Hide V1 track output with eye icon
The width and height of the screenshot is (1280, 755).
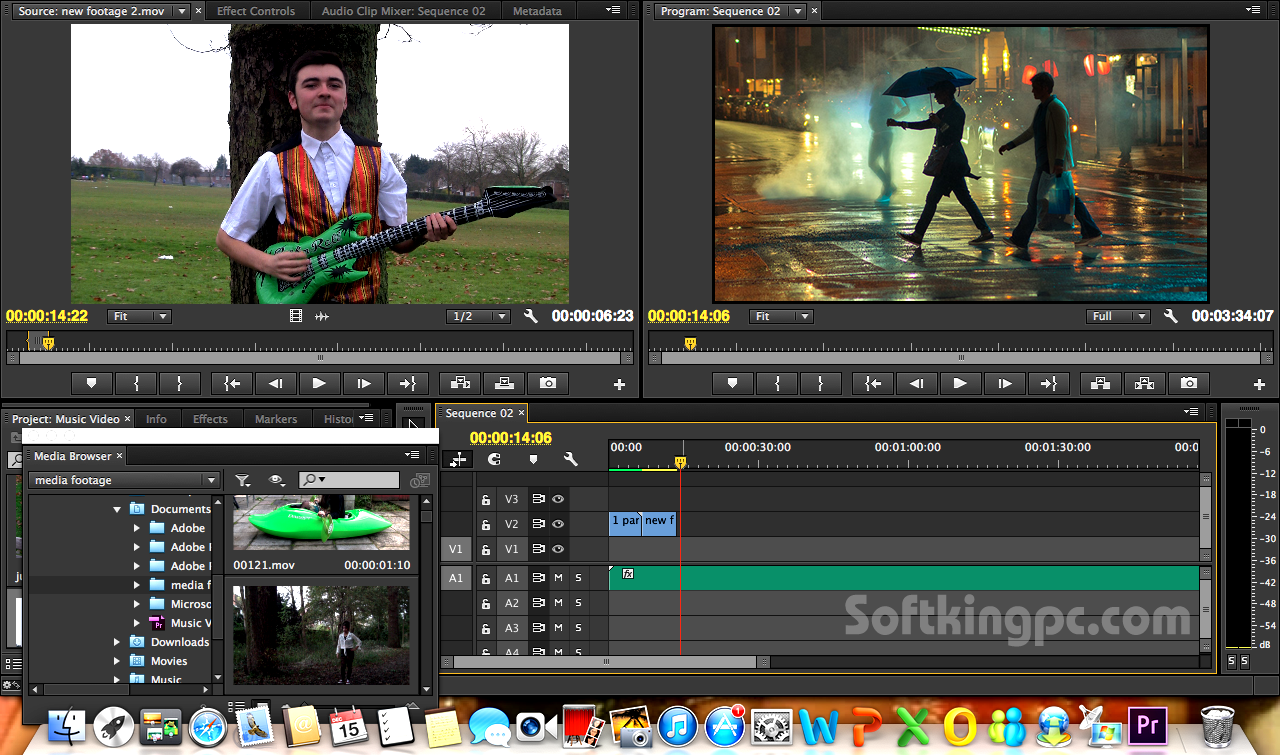point(559,549)
